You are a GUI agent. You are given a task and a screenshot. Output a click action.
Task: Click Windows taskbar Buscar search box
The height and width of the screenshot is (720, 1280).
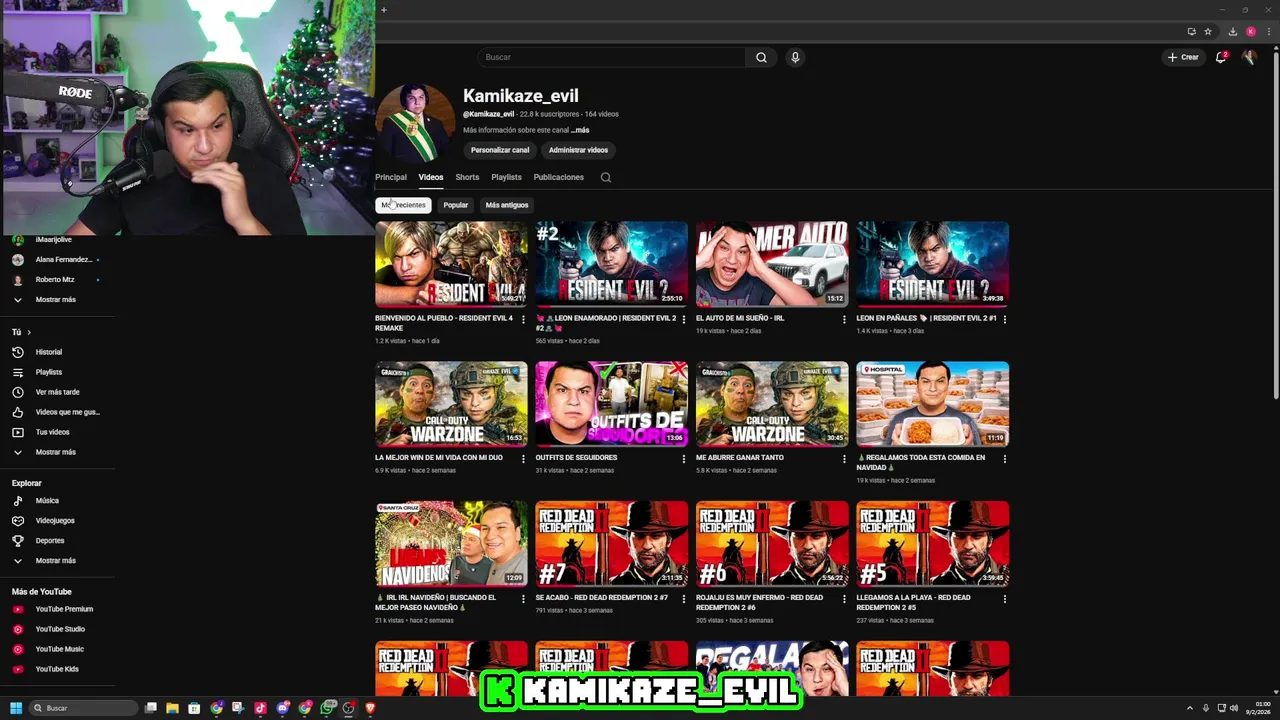[x=83, y=708]
